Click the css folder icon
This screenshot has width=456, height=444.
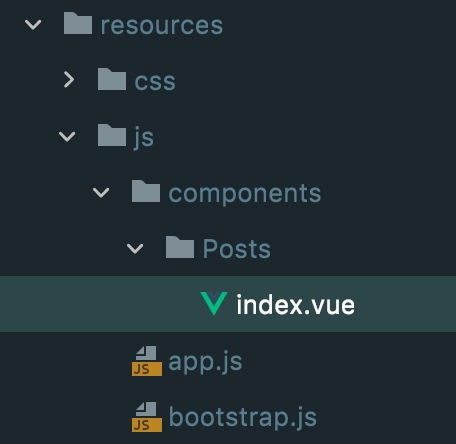point(112,79)
